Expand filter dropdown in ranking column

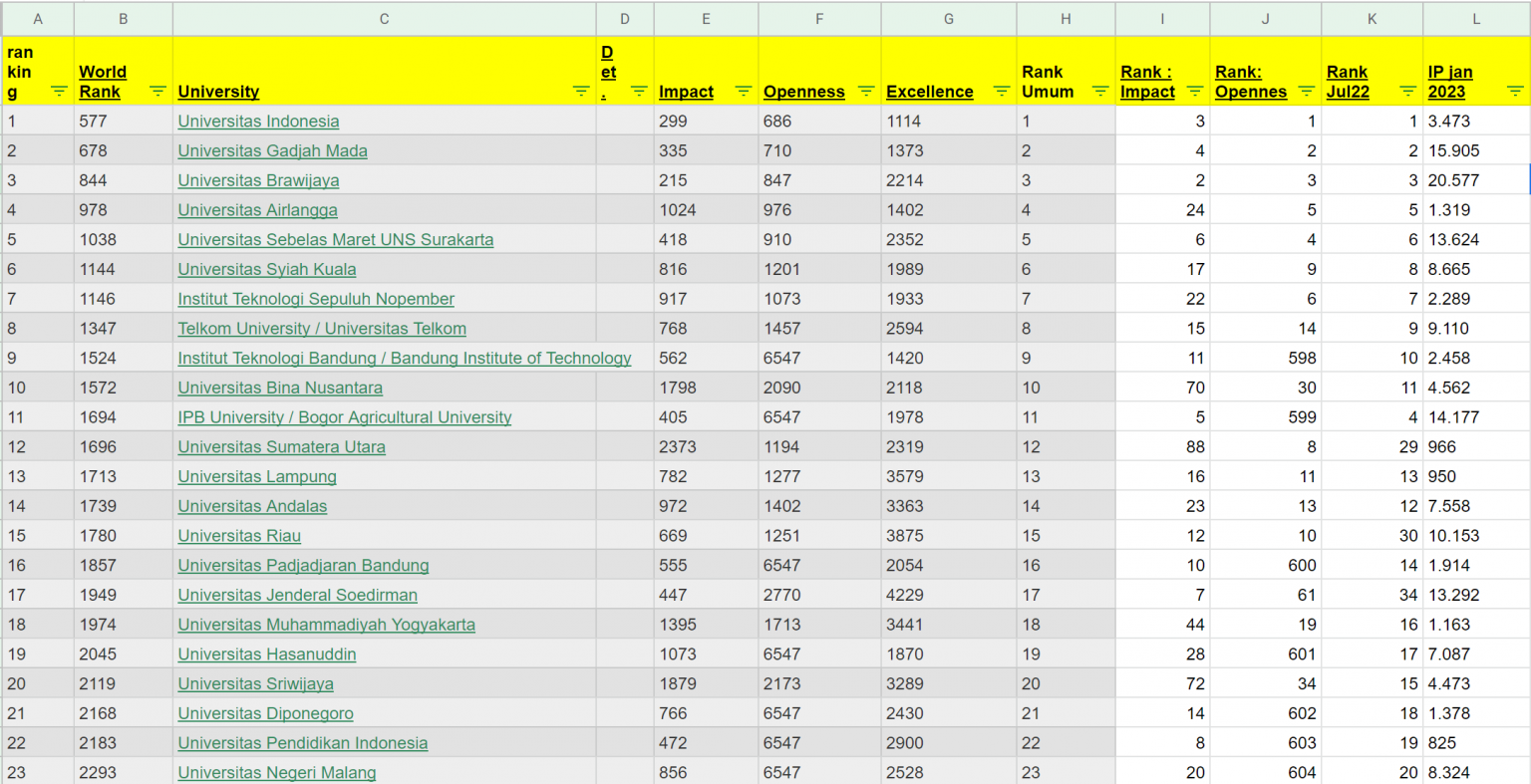pos(59,92)
